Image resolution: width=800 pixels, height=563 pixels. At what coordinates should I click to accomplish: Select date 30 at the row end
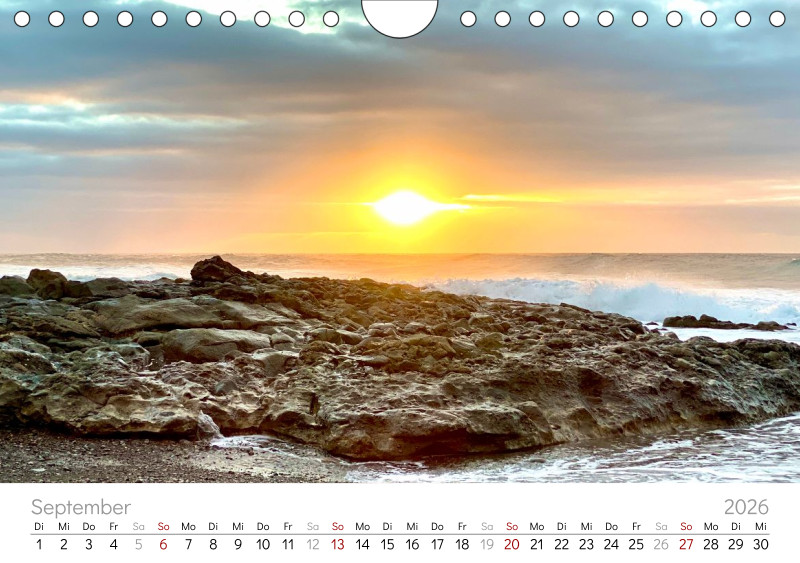coord(760,545)
